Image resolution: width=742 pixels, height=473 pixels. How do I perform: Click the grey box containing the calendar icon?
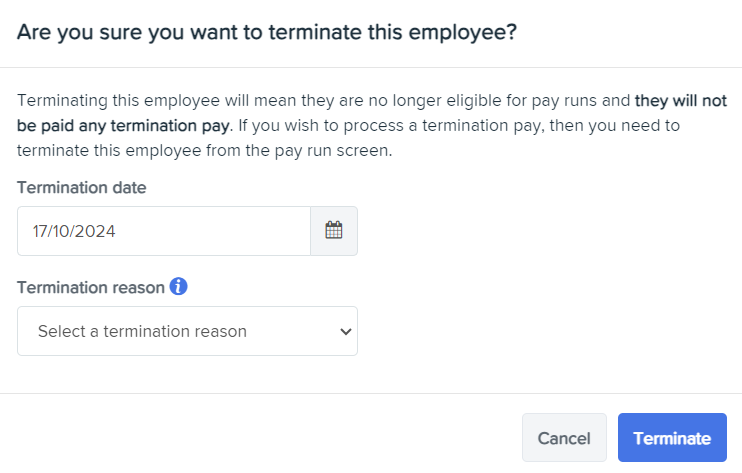pos(334,231)
